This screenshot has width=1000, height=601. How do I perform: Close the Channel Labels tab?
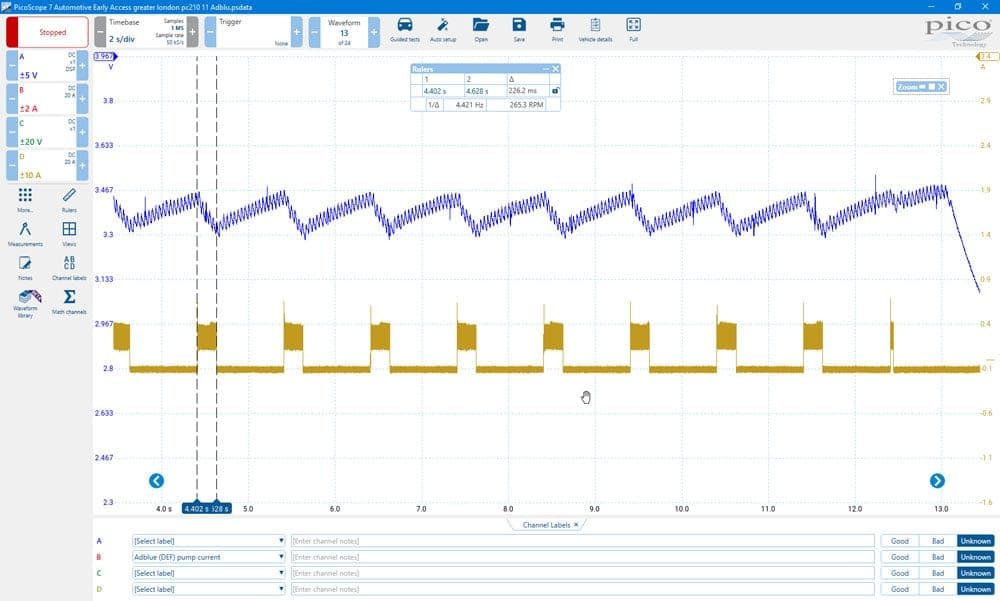point(576,524)
